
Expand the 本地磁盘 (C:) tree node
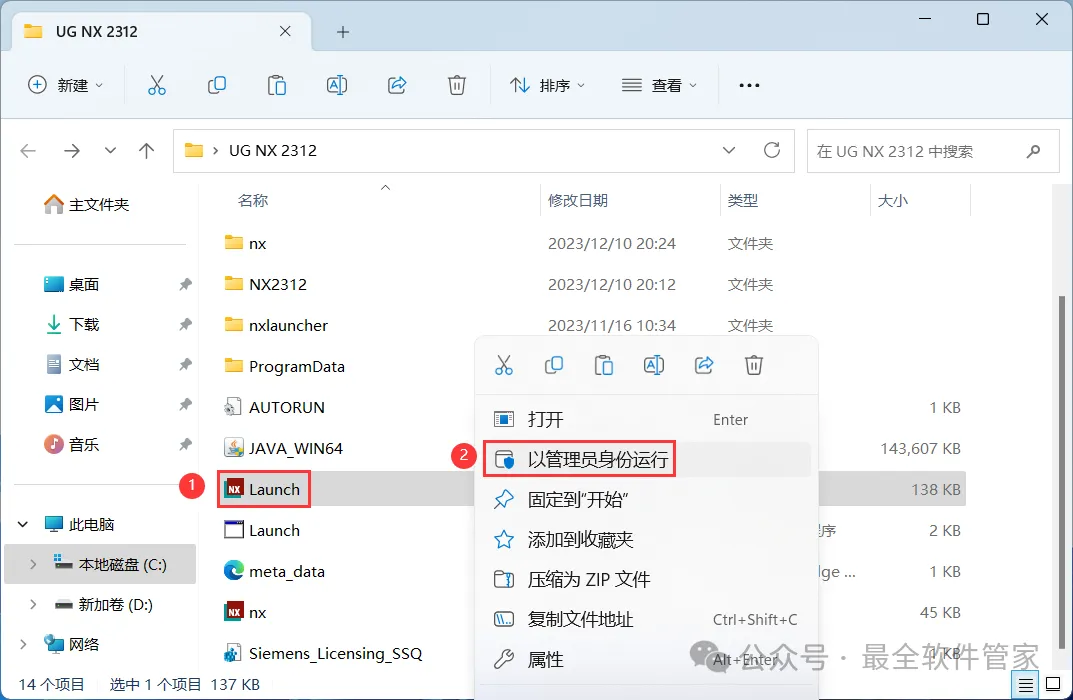click(32, 564)
